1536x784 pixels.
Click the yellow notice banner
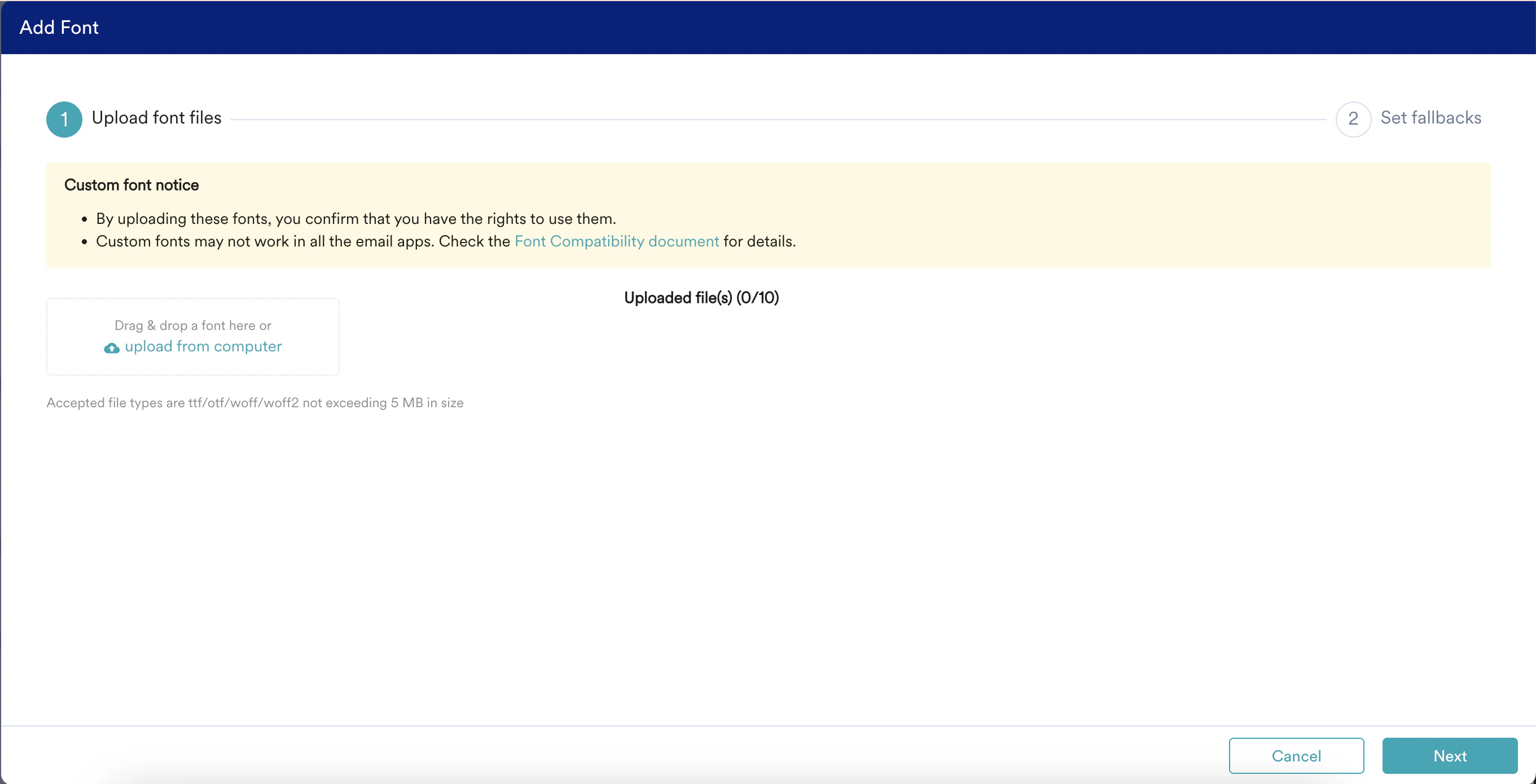[768, 215]
